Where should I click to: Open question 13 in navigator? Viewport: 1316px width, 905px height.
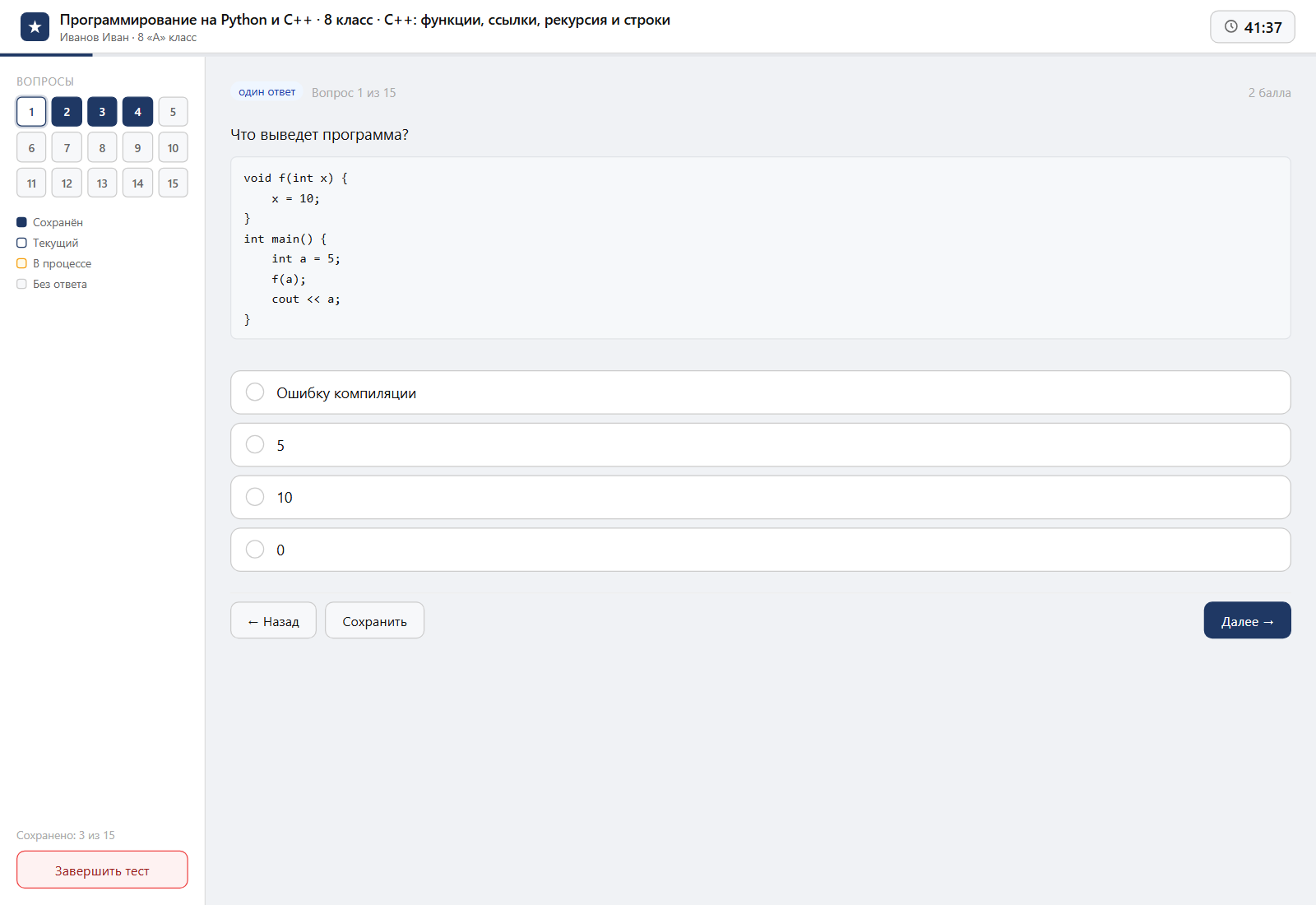coord(102,183)
